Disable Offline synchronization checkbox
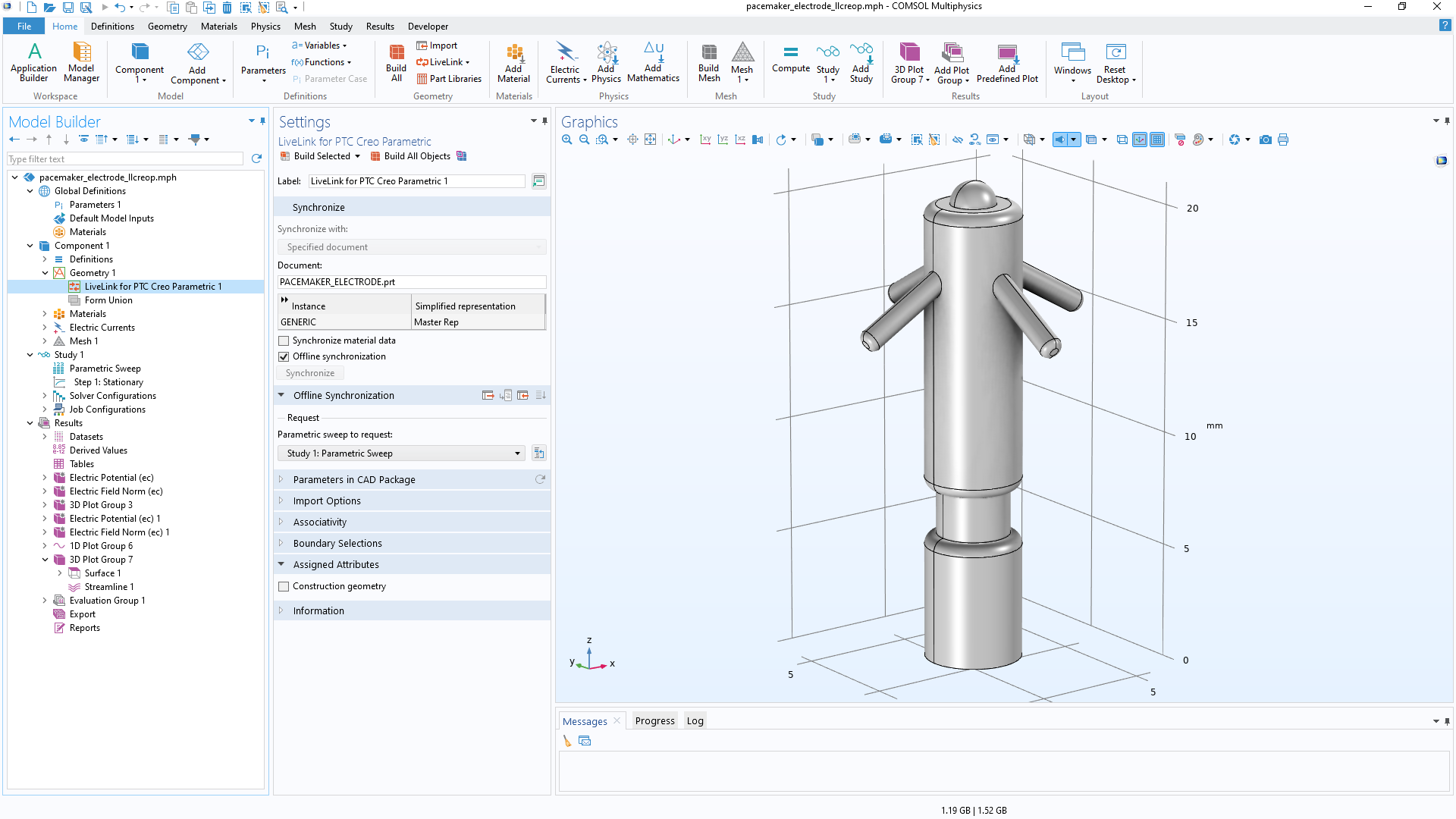The width and height of the screenshot is (1456, 819). point(284,357)
